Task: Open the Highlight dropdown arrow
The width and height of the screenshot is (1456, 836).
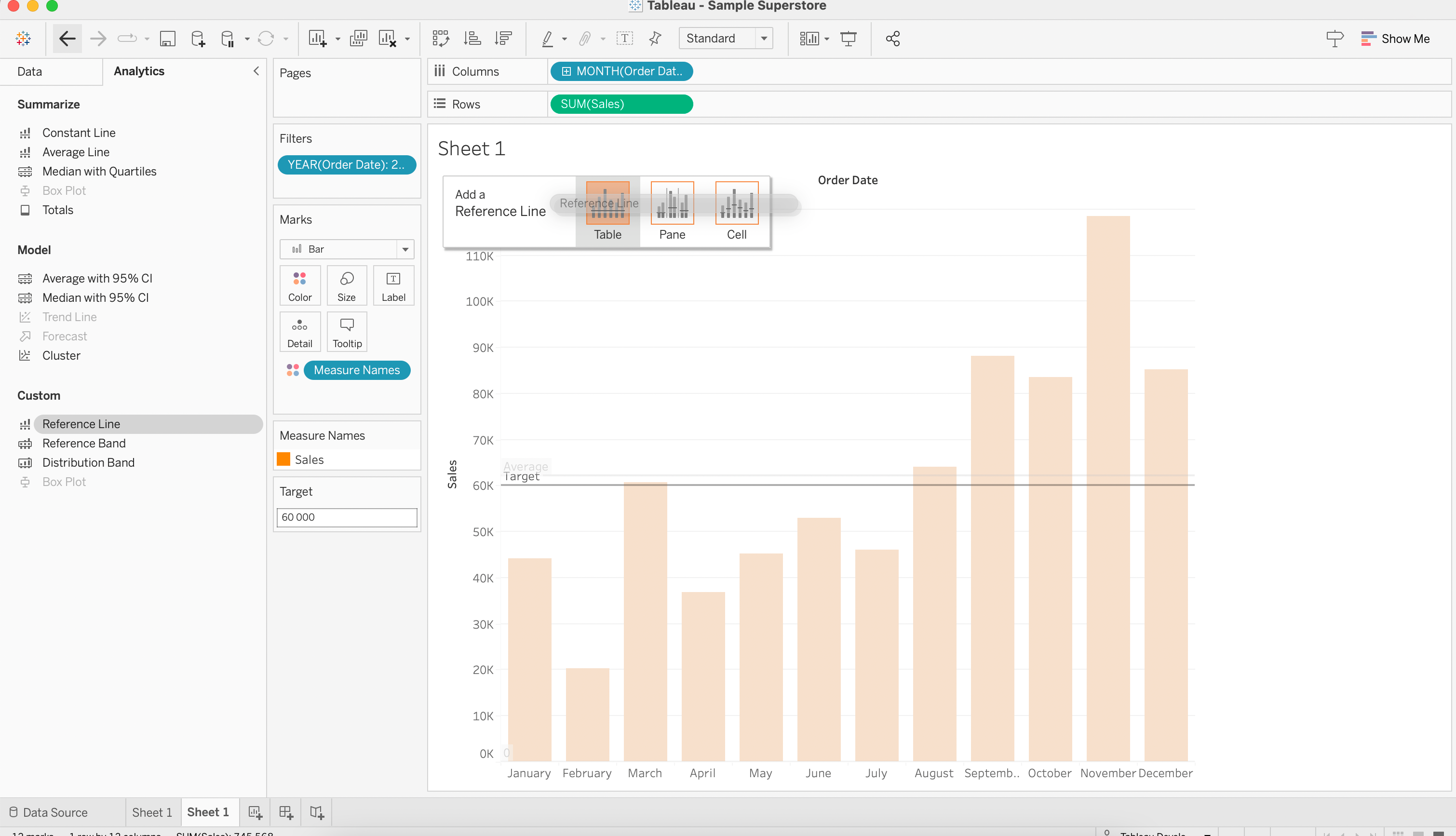Action: pos(565,39)
